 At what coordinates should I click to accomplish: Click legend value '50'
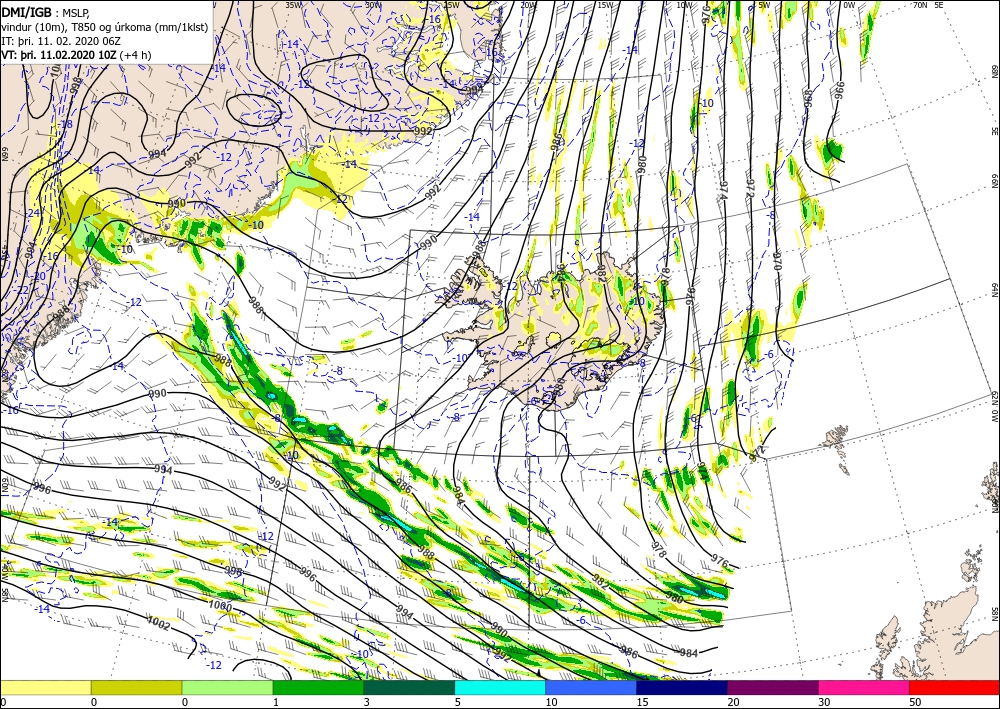click(x=915, y=702)
